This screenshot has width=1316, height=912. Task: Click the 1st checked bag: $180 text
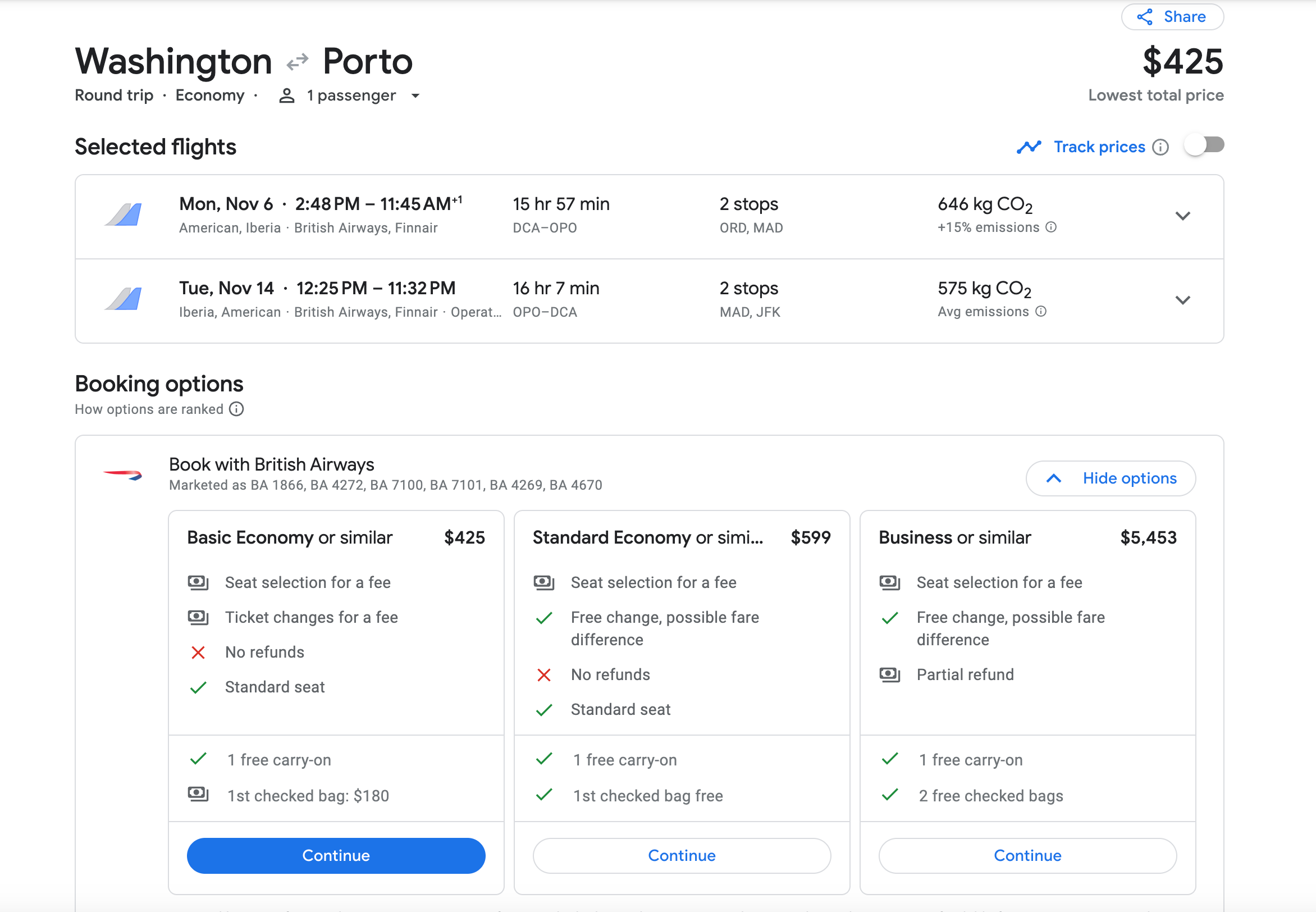pos(308,796)
